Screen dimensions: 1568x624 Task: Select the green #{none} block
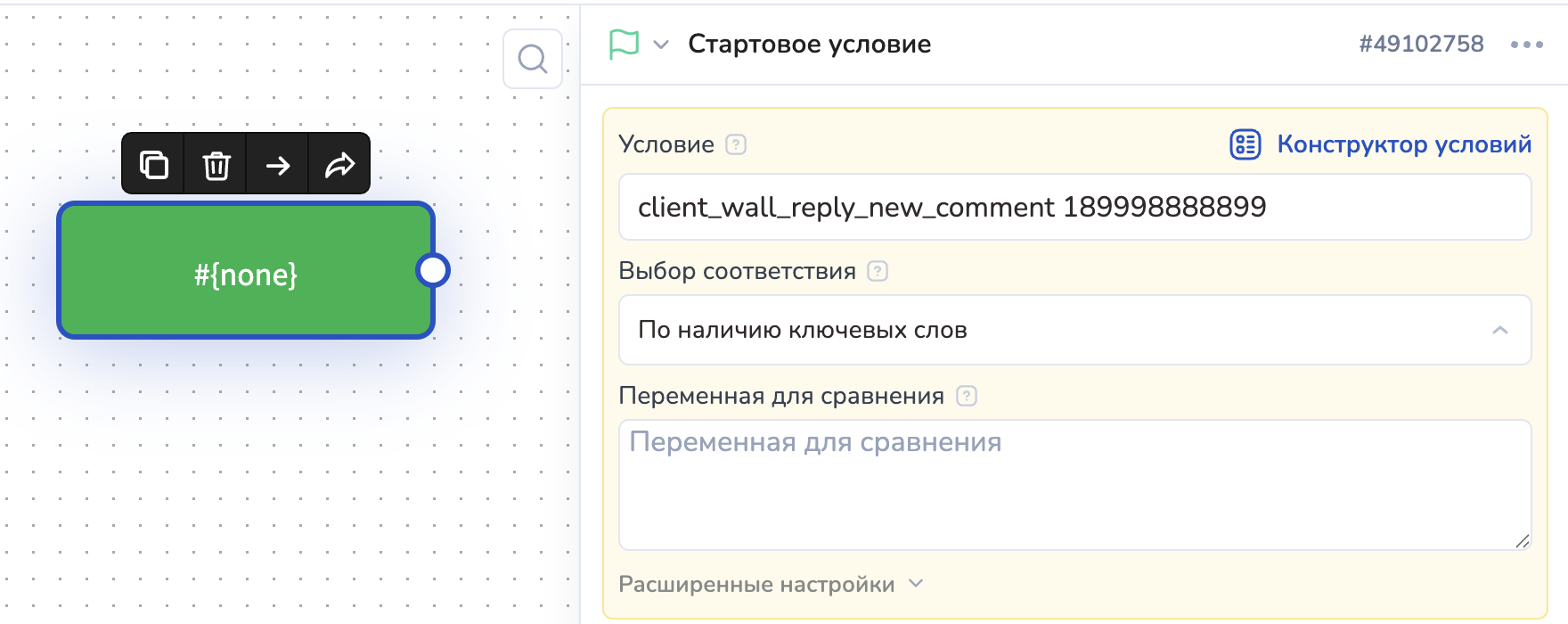tap(246, 271)
